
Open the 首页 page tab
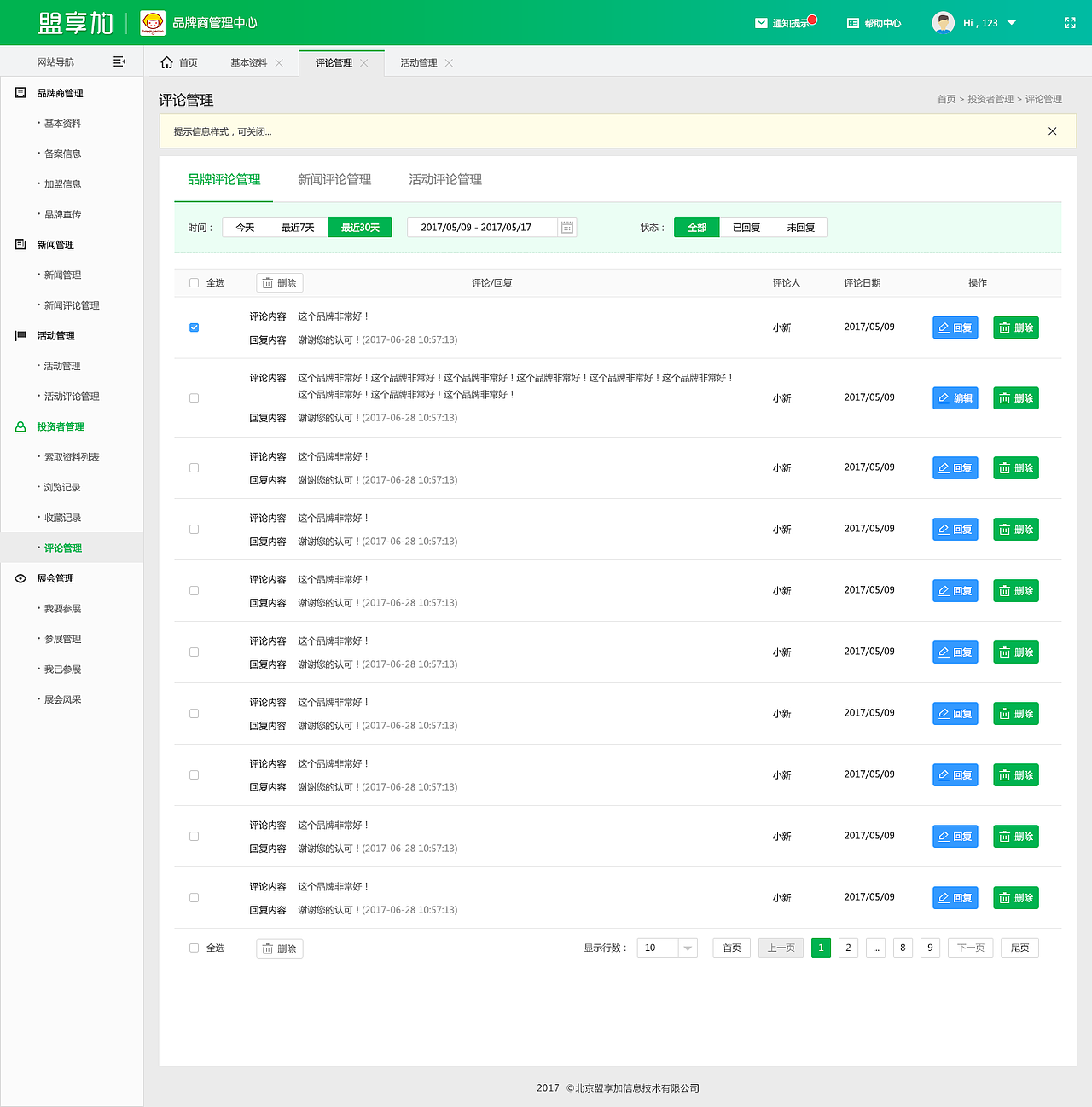(180, 63)
